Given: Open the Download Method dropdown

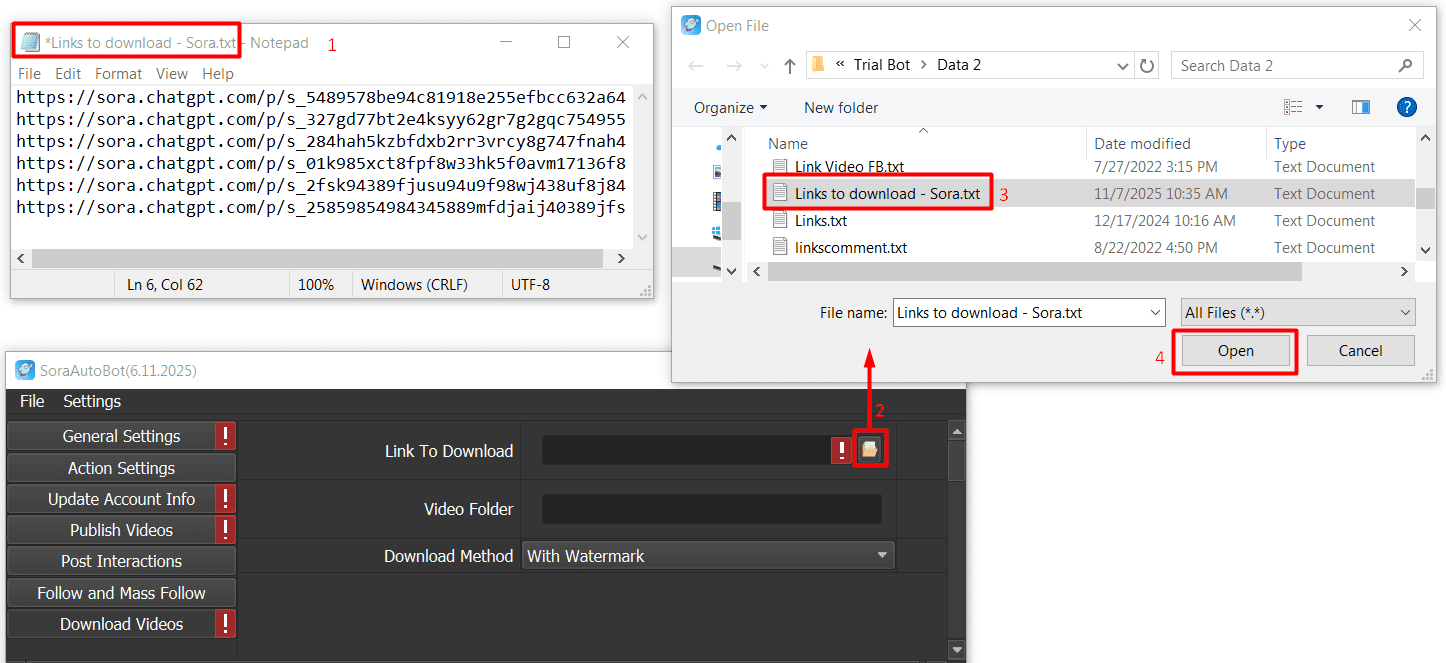Looking at the screenshot, I should (x=708, y=556).
